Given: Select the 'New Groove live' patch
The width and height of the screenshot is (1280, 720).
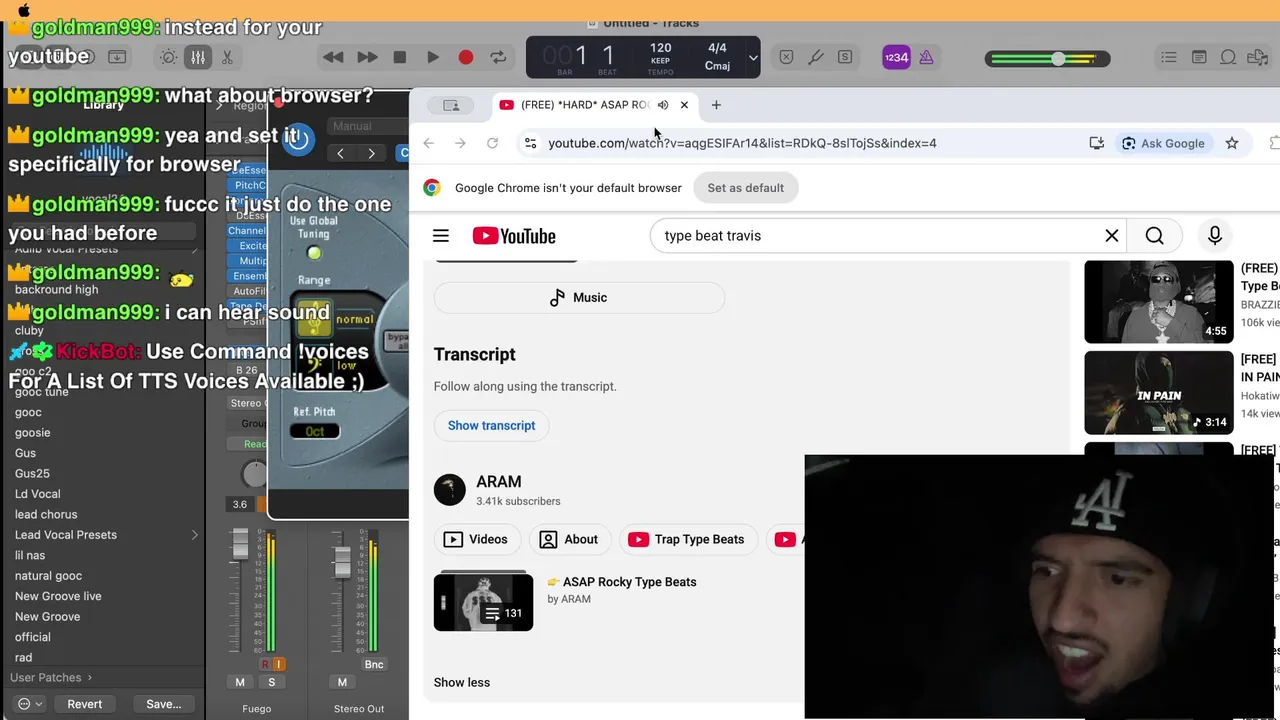Looking at the screenshot, I should coord(58,596).
